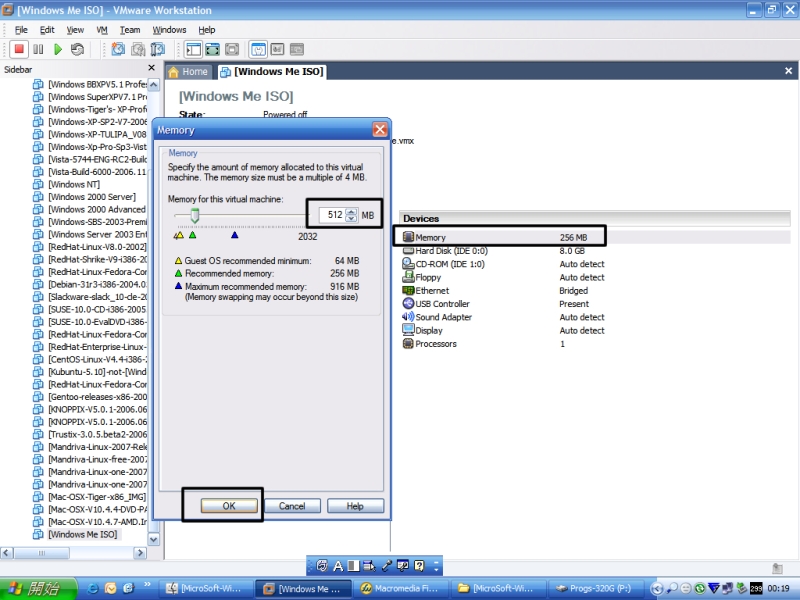The height and width of the screenshot is (600, 800).
Task: Select [Windows Me ISO] in the sidebar
Action: (x=83, y=534)
